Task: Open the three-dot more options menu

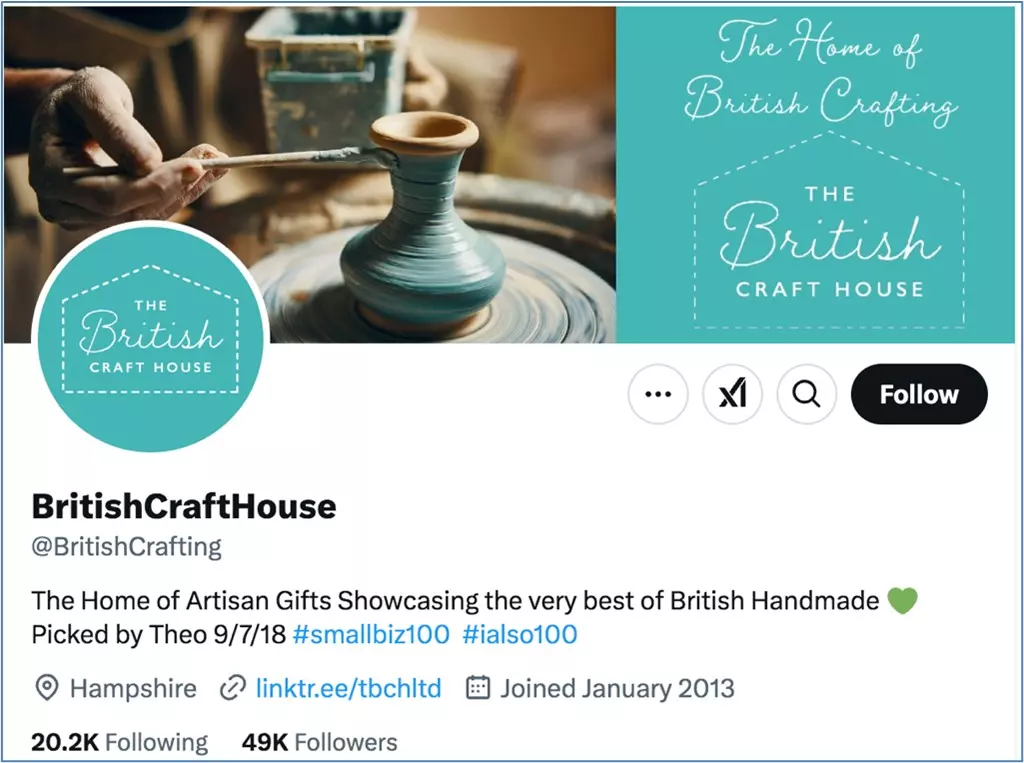Action: pyautogui.click(x=658, y=394)
